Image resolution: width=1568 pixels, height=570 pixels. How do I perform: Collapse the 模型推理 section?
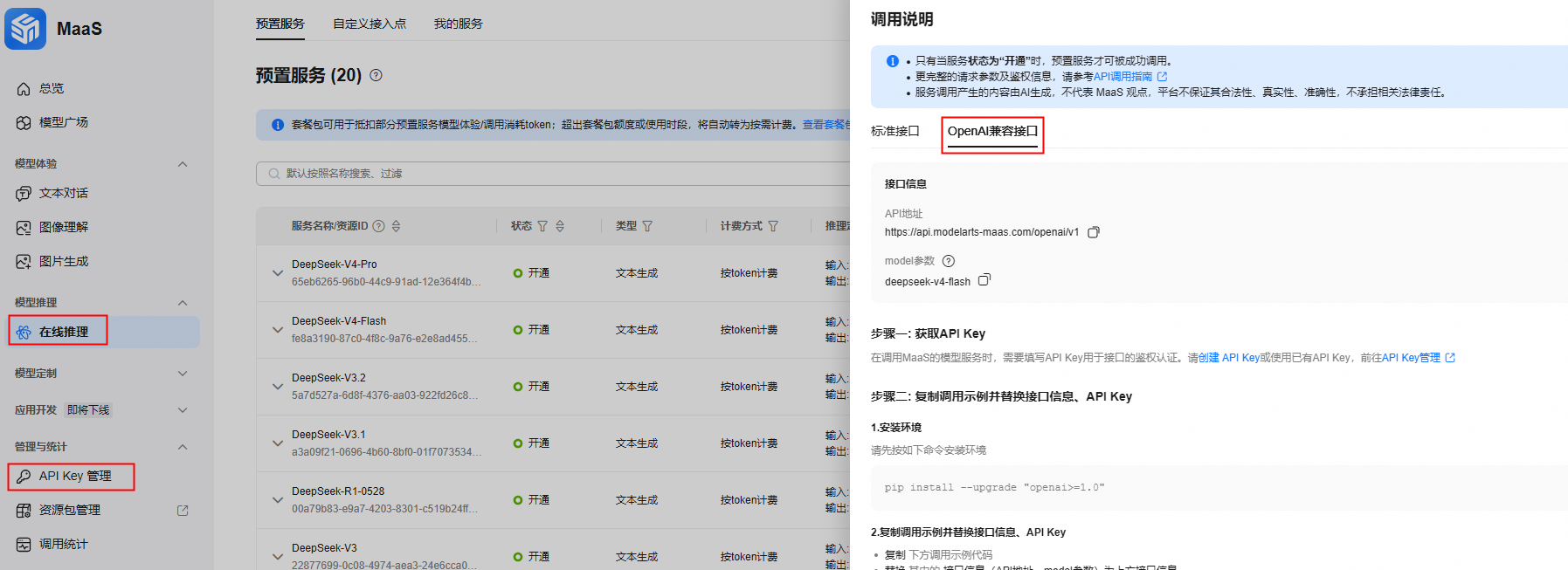tap(183, 303)
